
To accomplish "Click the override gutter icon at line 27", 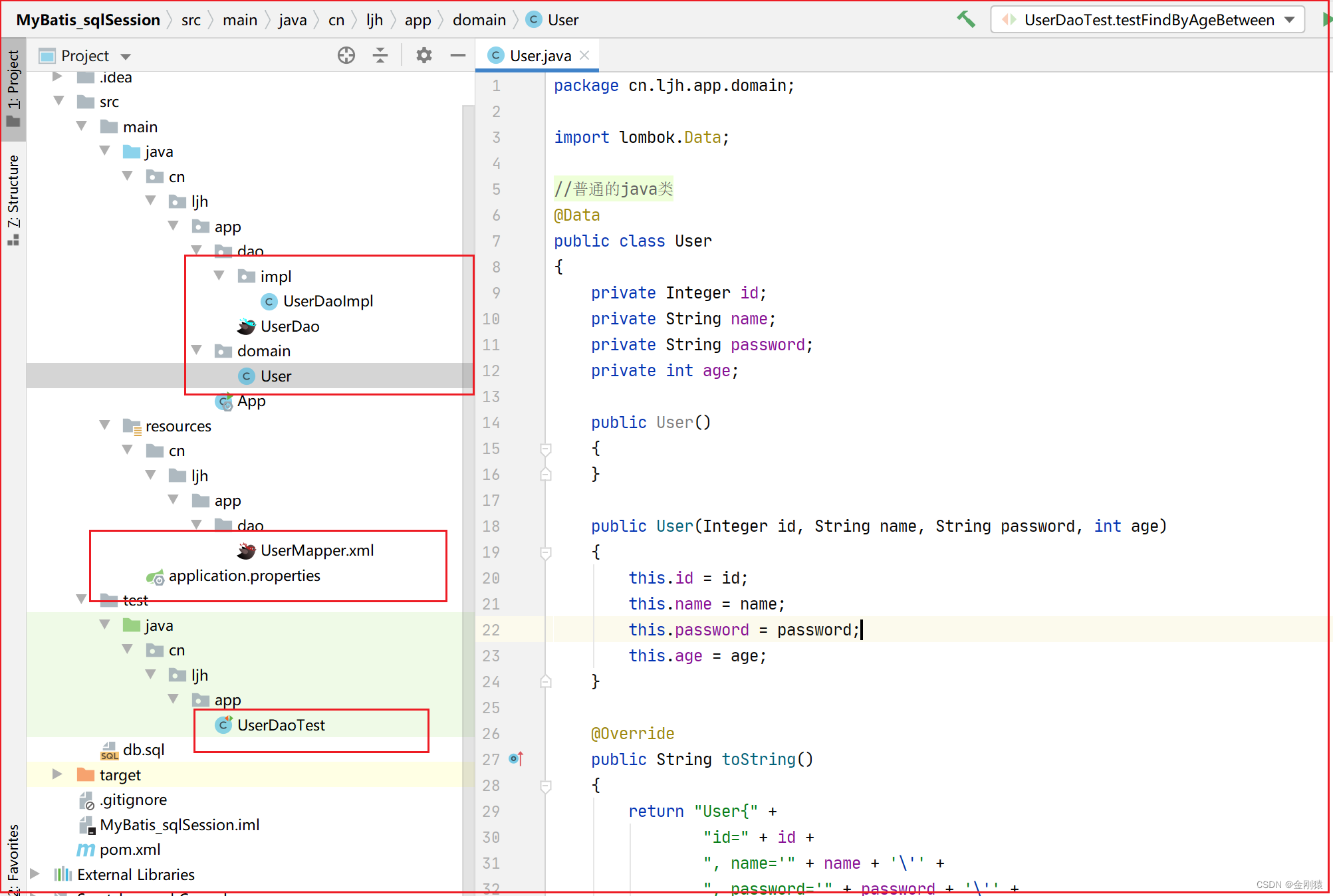I will [516, 758].
